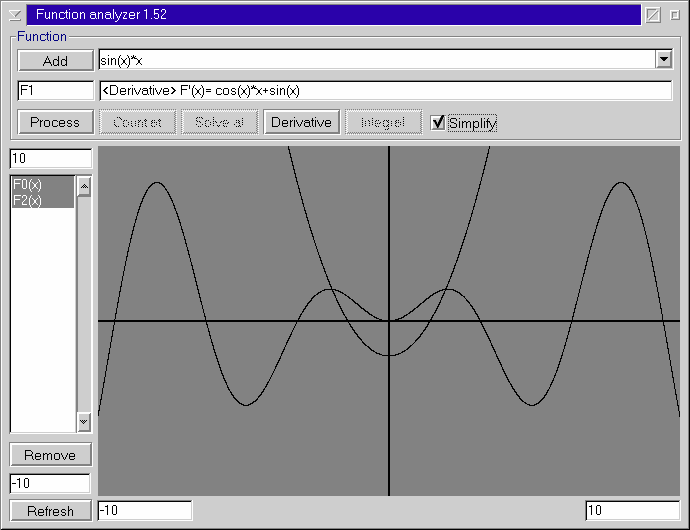Image resolution: width=690 pixels, height=530 pixels.
Task: Click the Function analyzer 1.52 title bar
Action: point(334,15)
